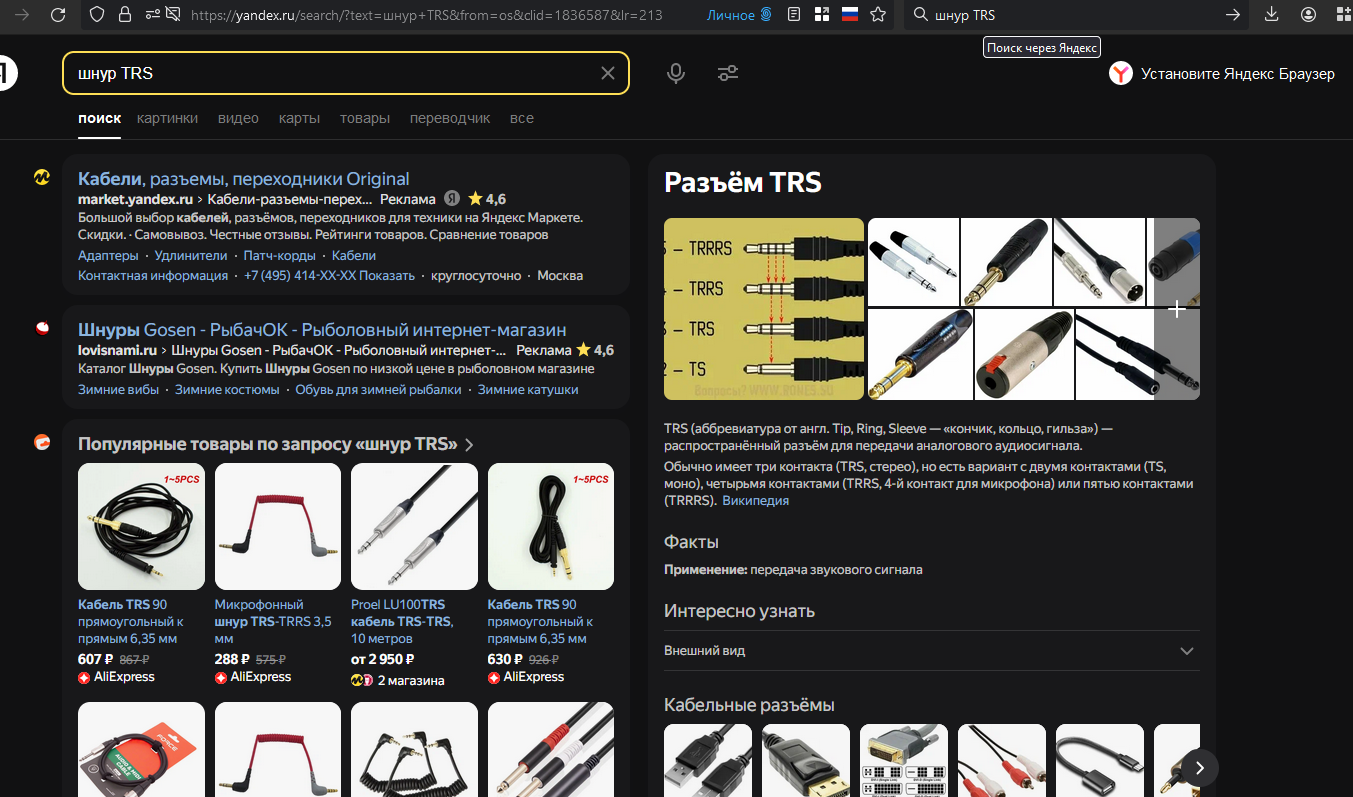
Task: Open the search filters slider icon
Action: [728, 73]
